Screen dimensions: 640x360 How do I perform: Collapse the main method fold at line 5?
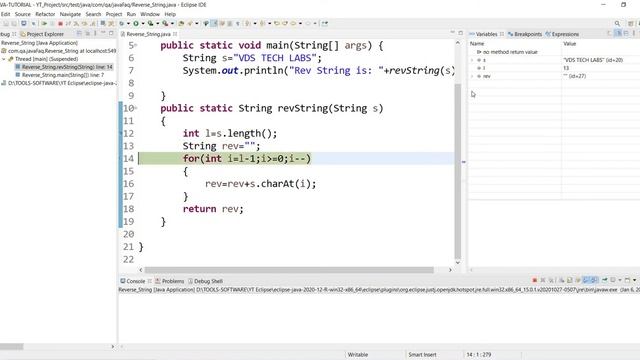pyautogui.click(x=136, y=45)
